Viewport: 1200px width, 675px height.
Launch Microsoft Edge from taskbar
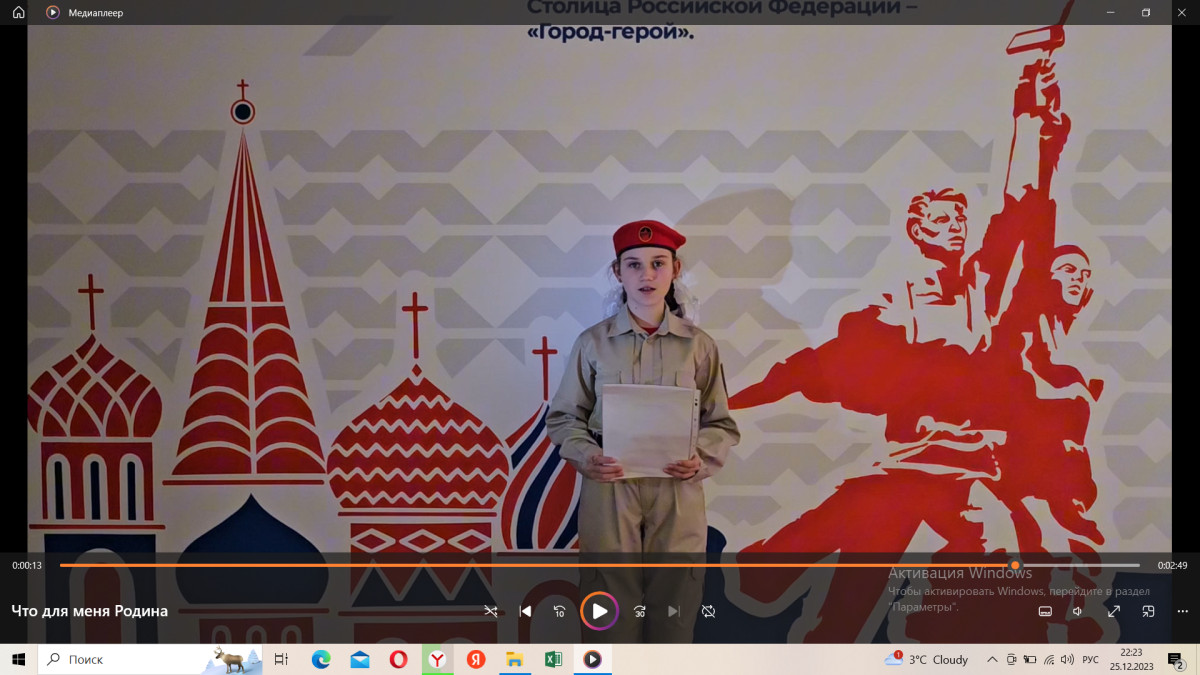321,660
